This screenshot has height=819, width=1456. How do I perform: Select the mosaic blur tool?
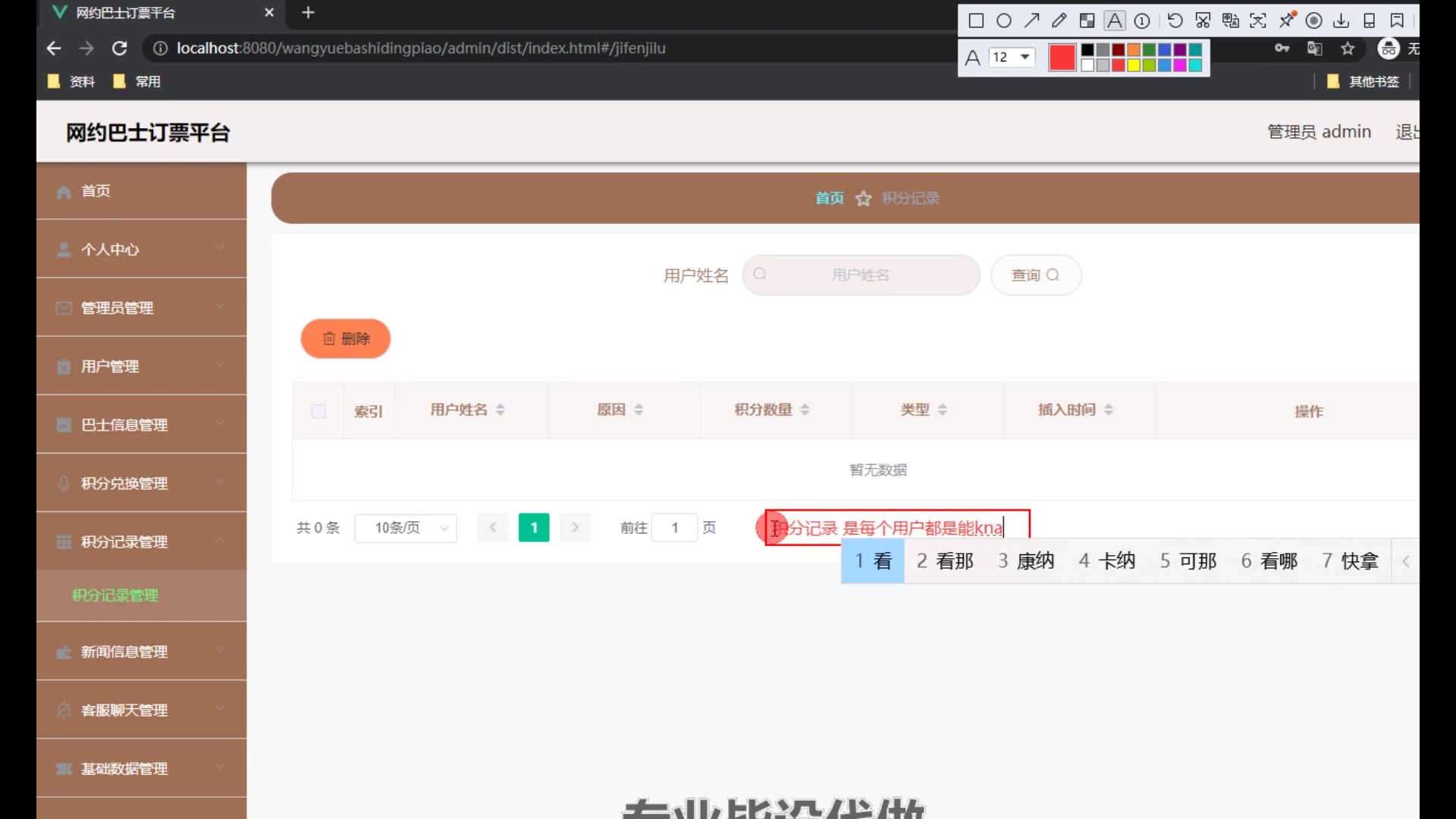tap(1087, 20)
